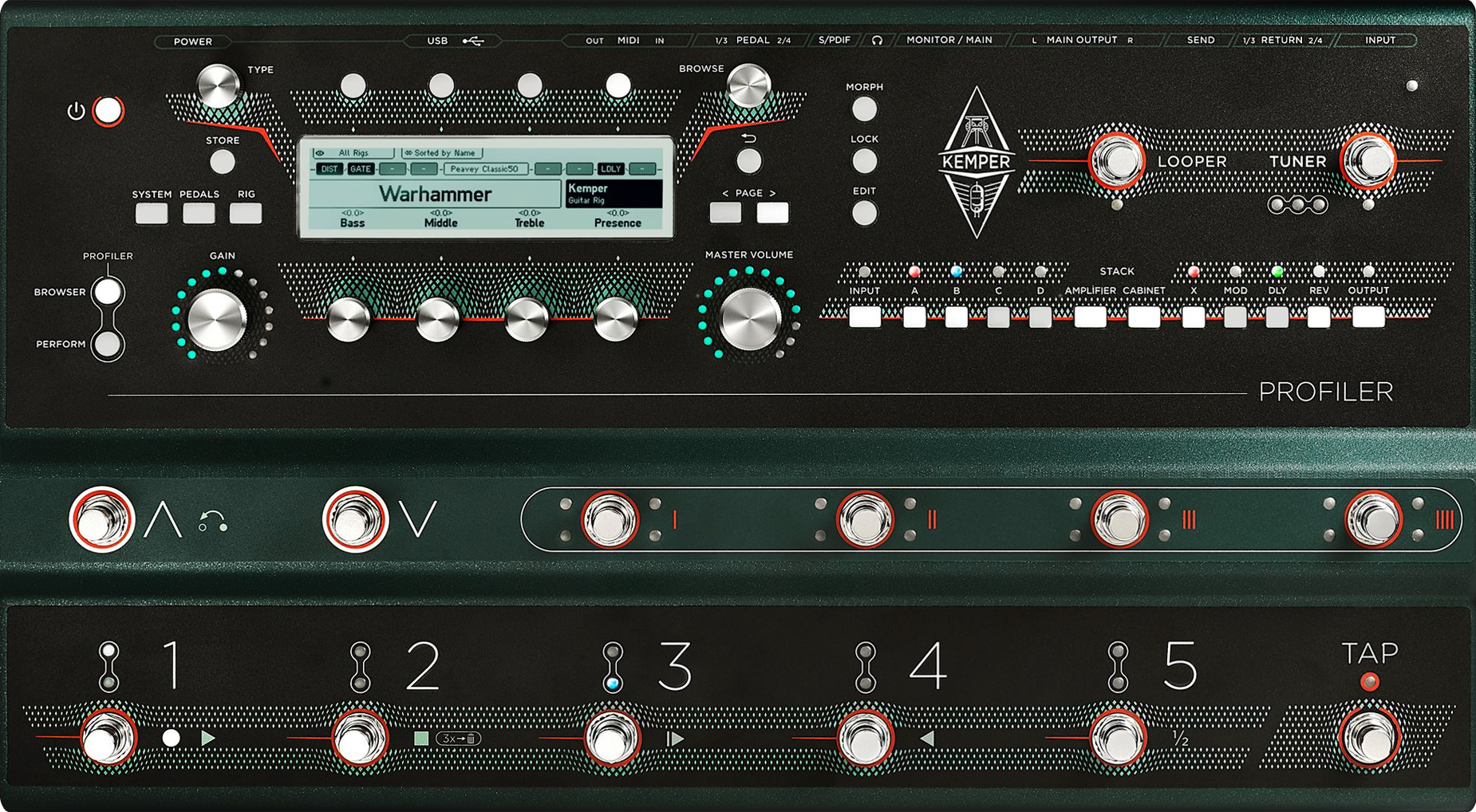Go to next page with PAGE > button
1476x812 pixels.
click(772, 213)
